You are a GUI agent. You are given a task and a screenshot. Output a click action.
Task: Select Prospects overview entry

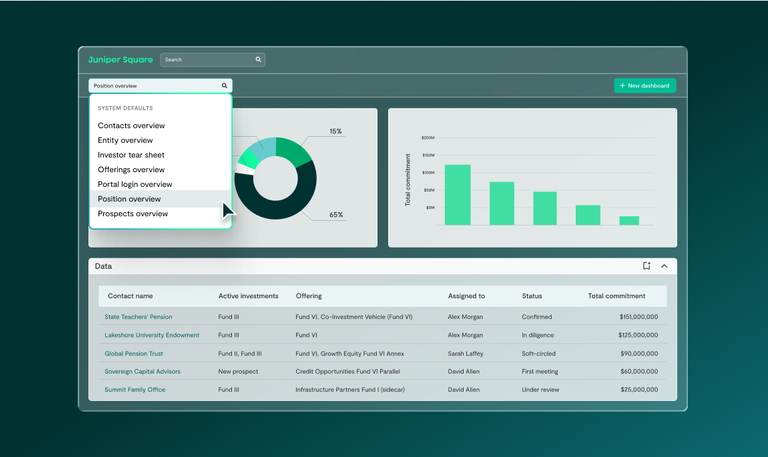[x=133, y=213]
